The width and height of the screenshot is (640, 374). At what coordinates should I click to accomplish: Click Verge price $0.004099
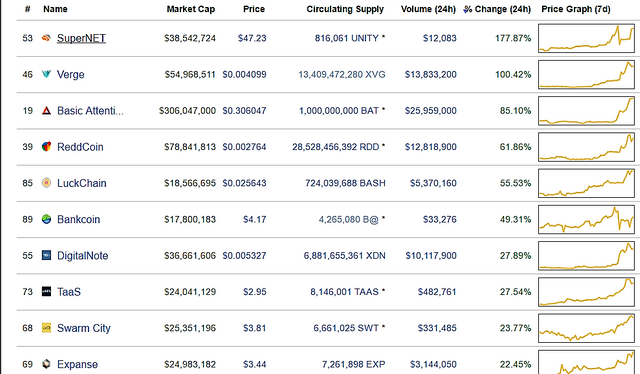click(244, 74)
